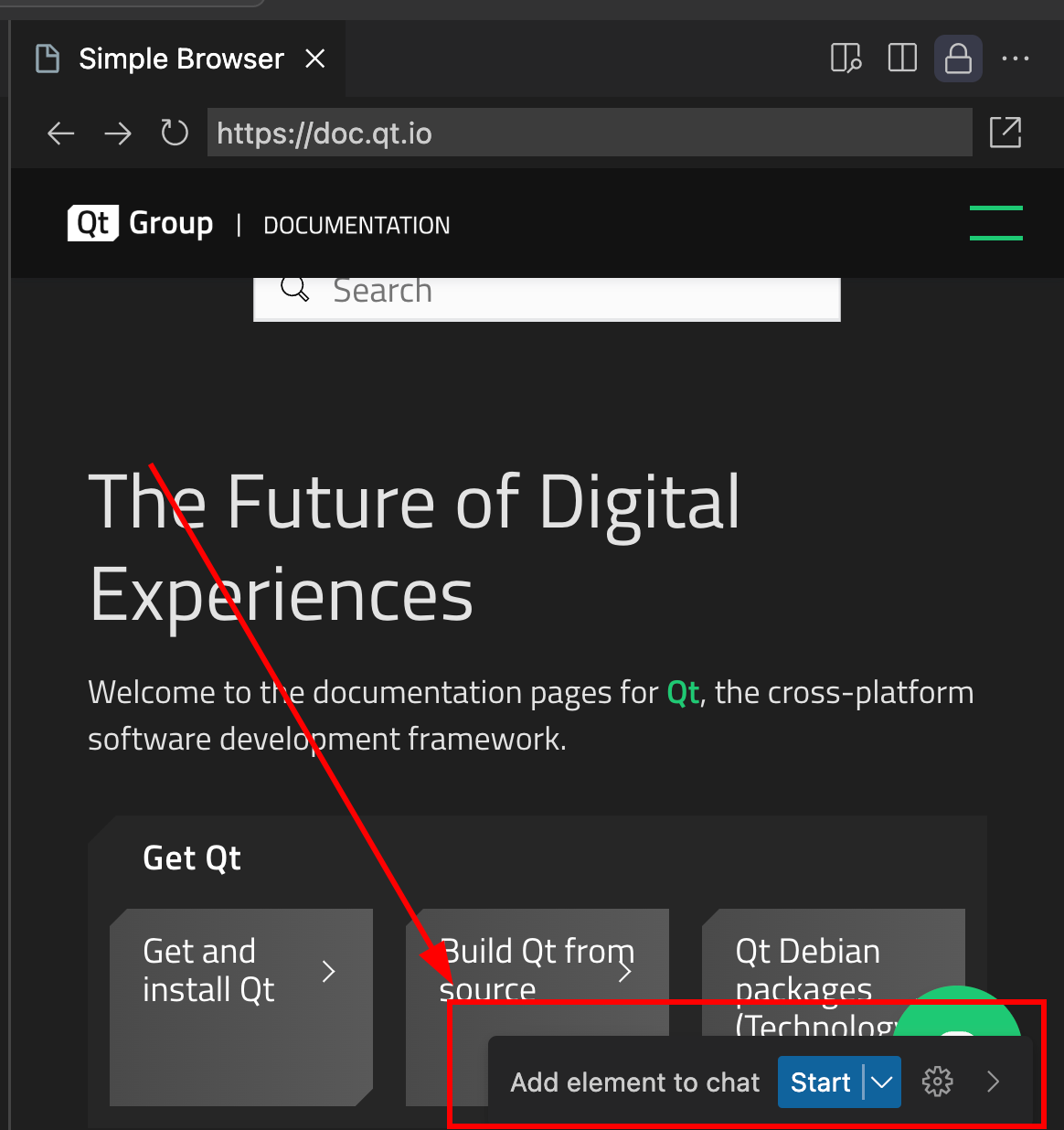Click the file icon on Simple Browser tab
1064x1130 pixels.
(47, 59)
